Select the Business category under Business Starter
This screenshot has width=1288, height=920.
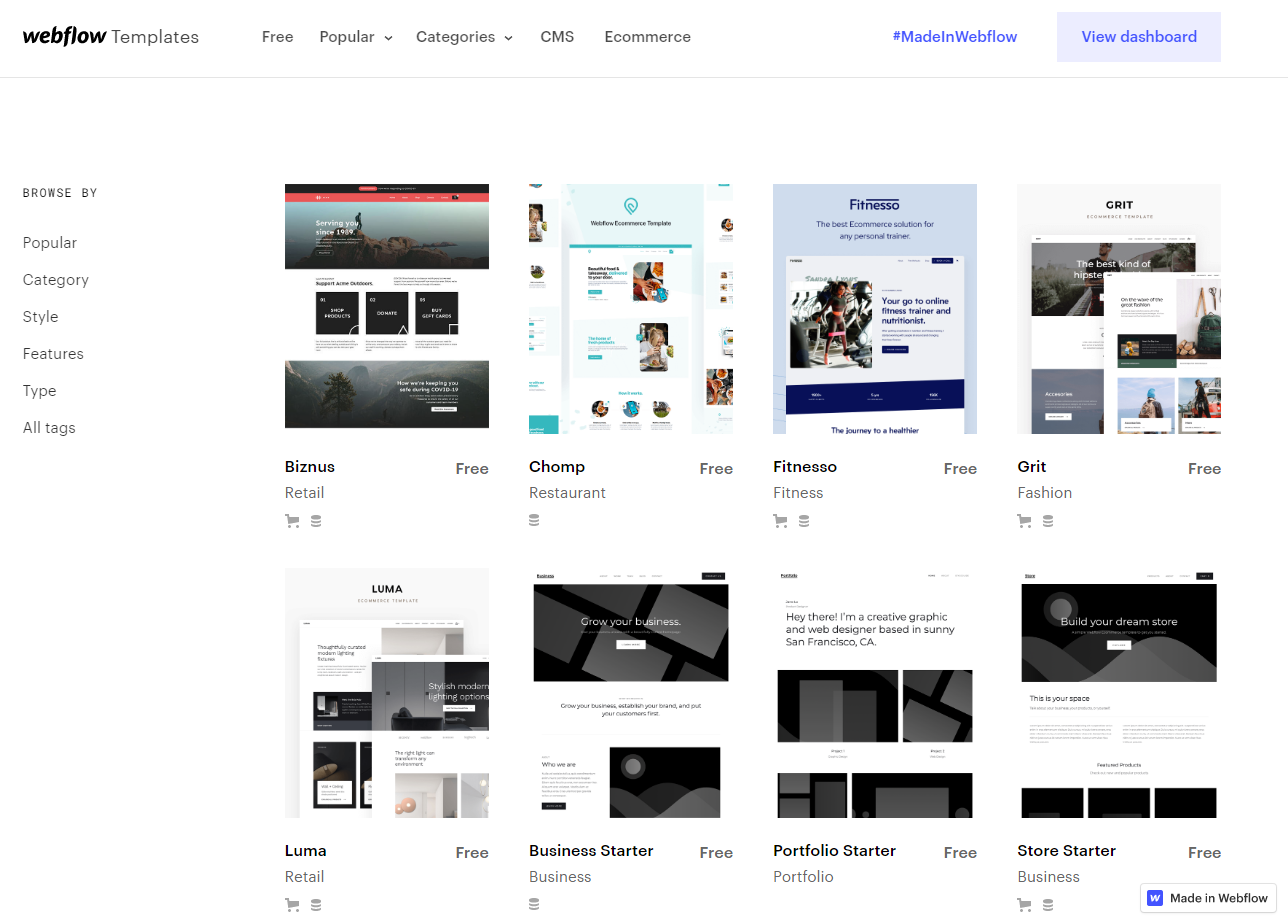[560, 877]
